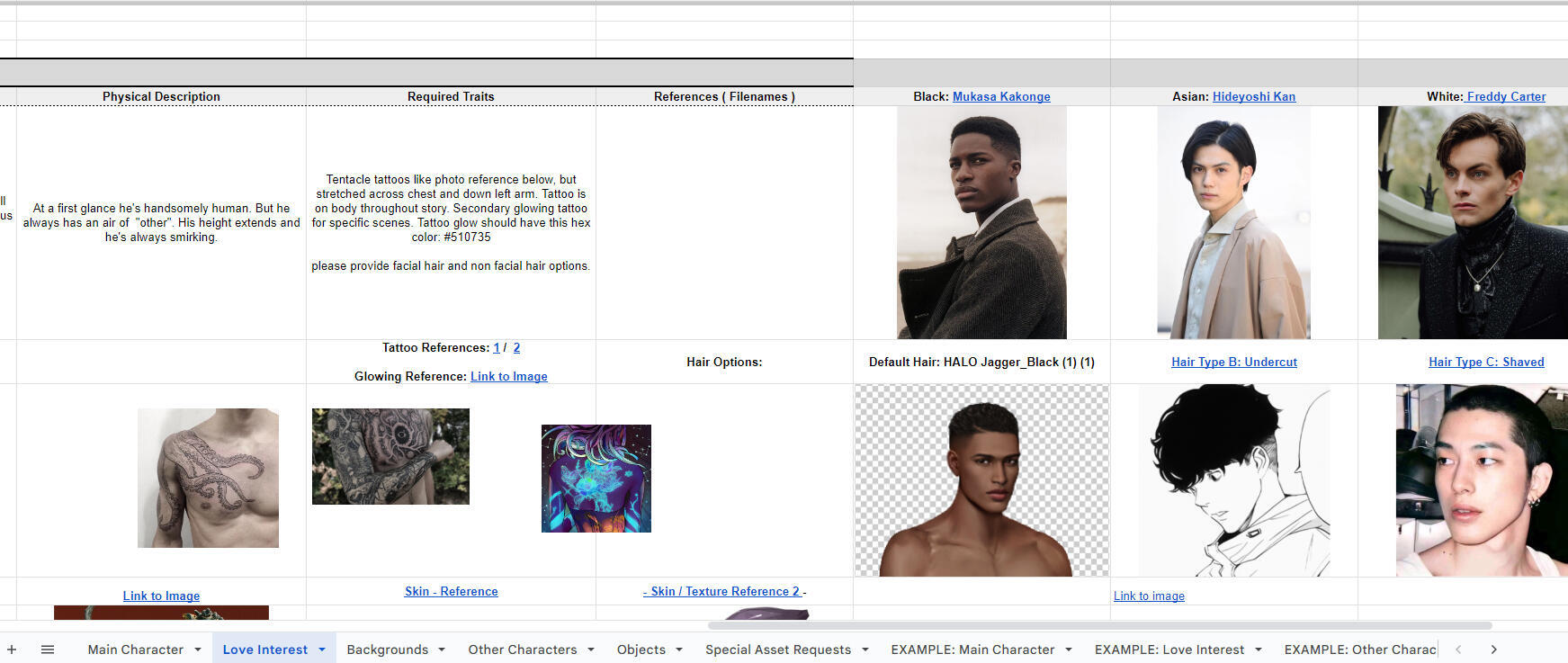The width and height of the screenshot is (1568, 663).
Task: Click the add new sheet plus icon
Action: tap(12, 650)
